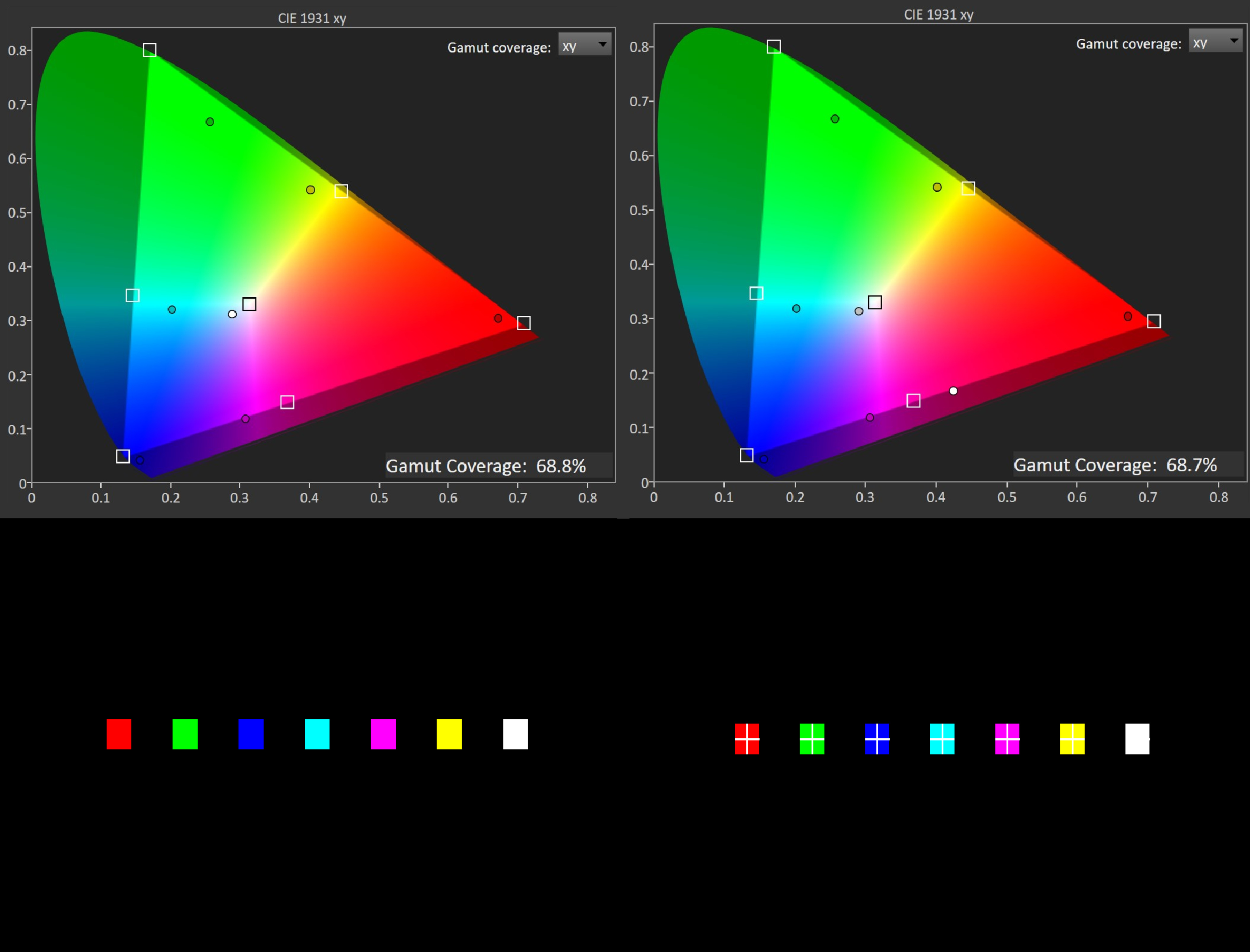
Task: Select the magenta swatch with white crosshair
Action: [1007, 739]
